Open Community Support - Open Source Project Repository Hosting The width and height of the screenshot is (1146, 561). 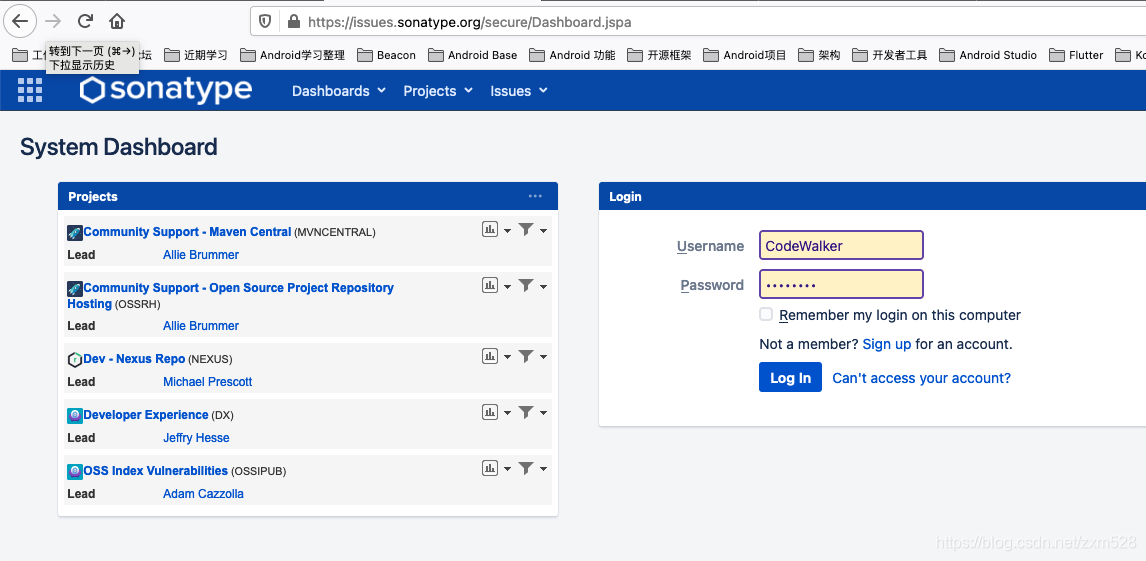pos(230,295)
